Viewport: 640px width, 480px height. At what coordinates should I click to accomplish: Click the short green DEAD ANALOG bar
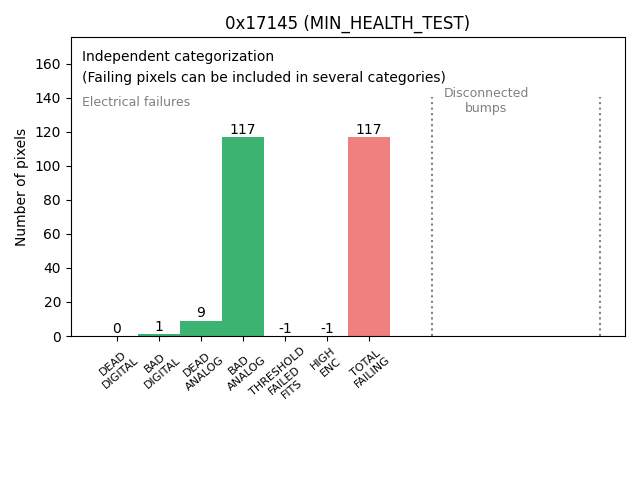click(x=201, y=328)
